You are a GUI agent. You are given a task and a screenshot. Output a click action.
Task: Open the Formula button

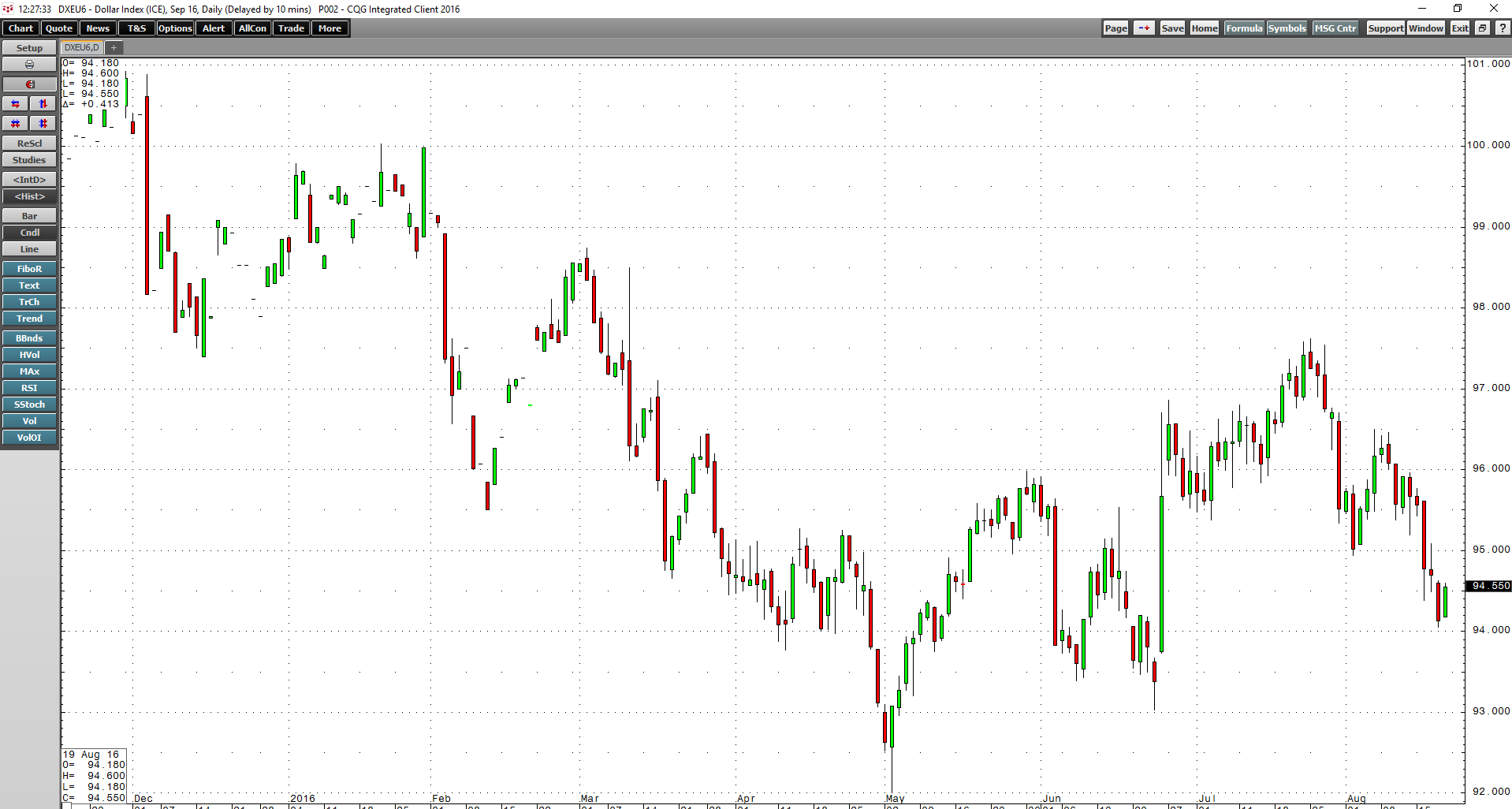coord(1244,28)
